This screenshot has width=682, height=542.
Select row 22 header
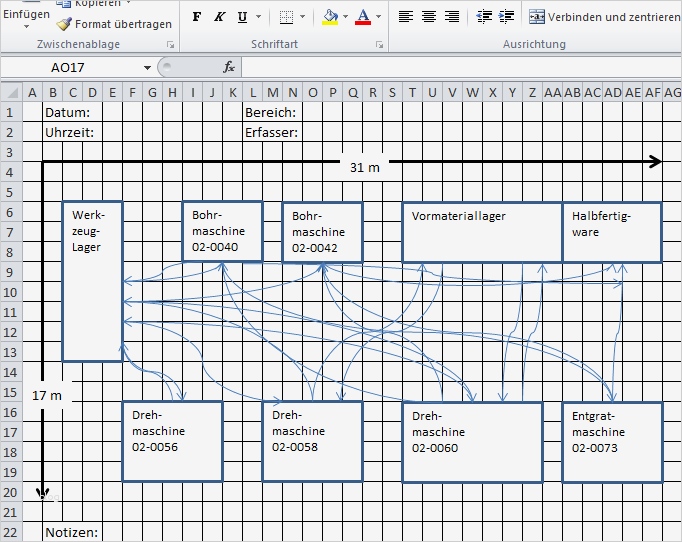tap(11, 532)
